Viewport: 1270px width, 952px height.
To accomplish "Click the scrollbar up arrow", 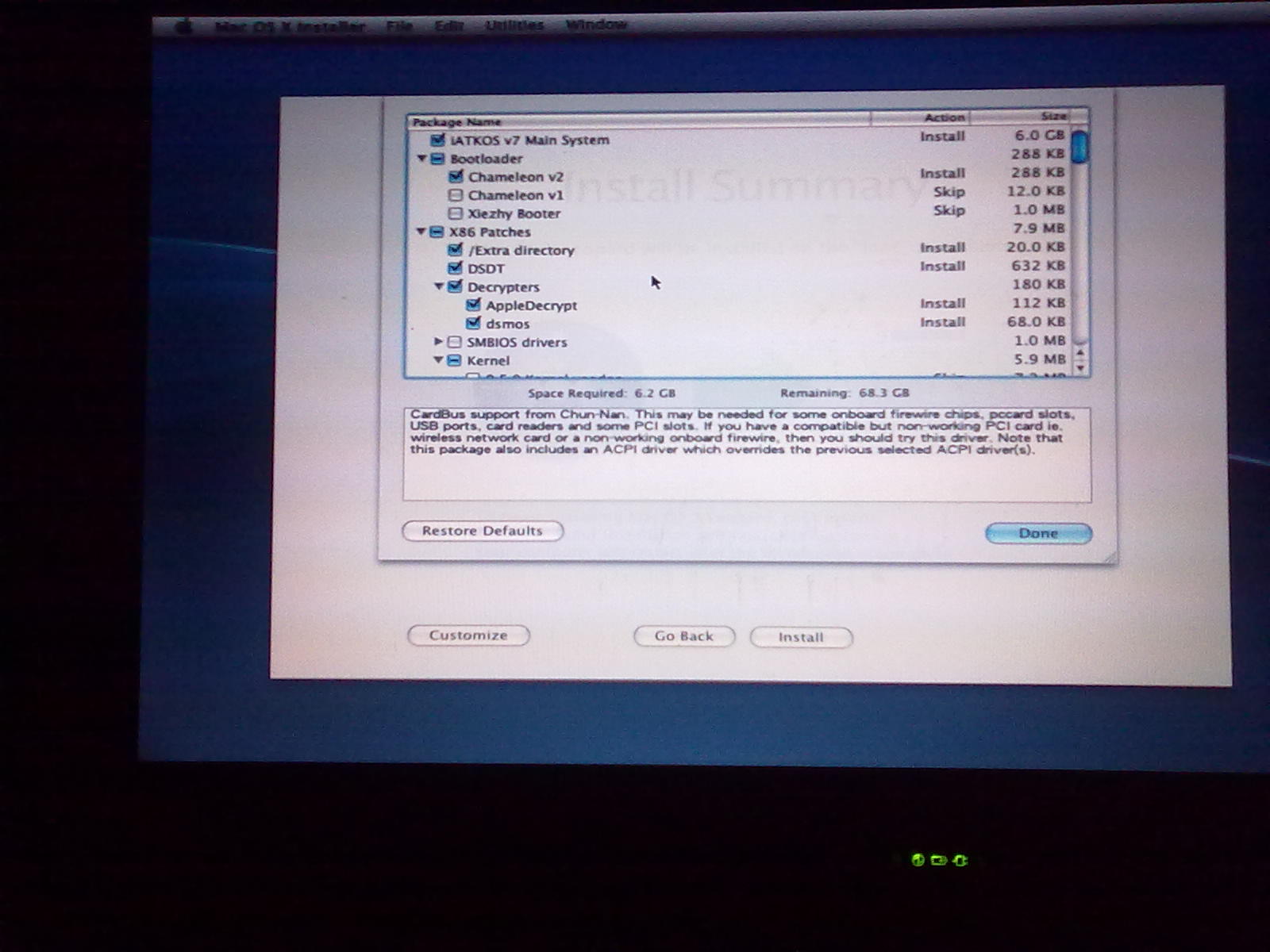I will (x=1080, y=352).
